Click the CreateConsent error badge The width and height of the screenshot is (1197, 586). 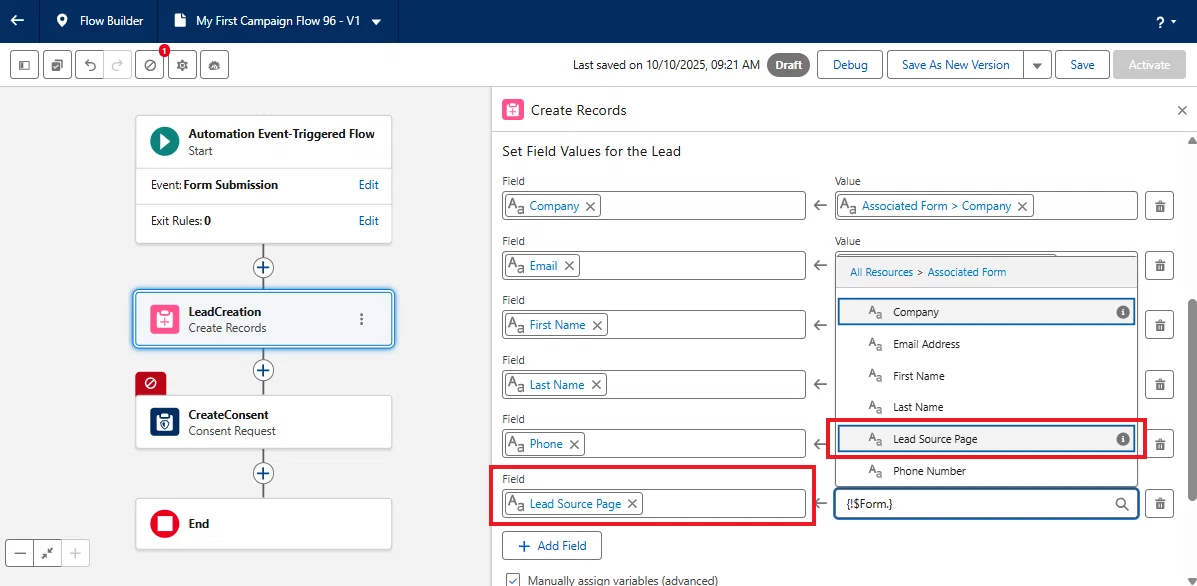coord(150,383)
